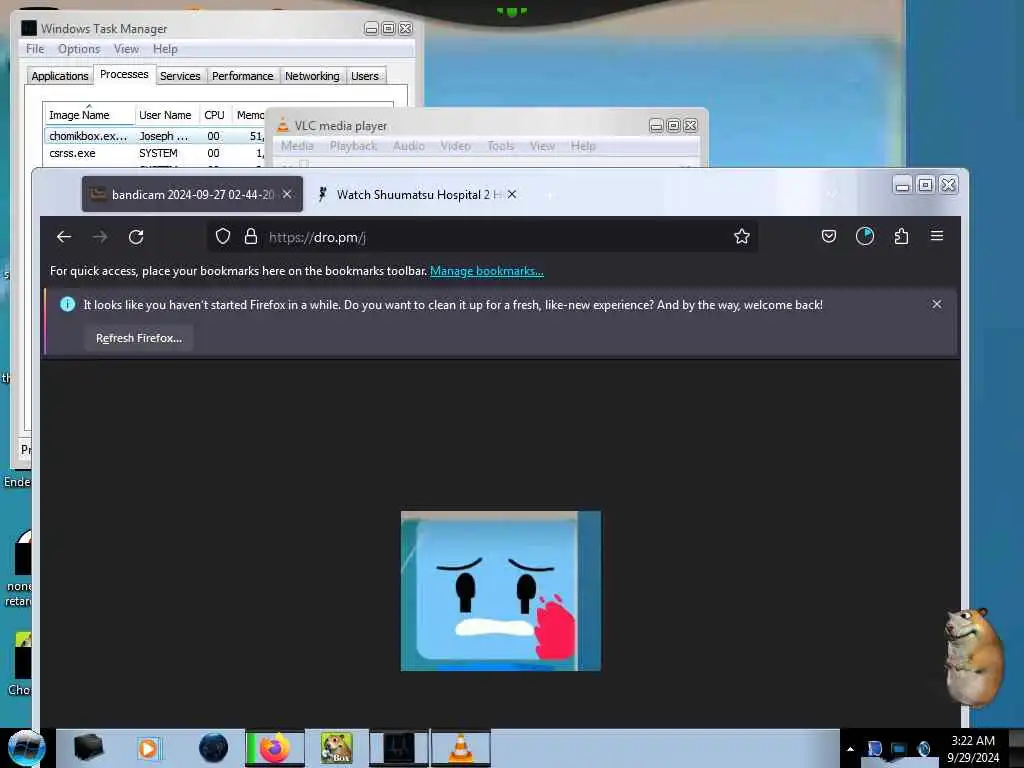
Task: Click the black box taskbar icon
Action: click(88, 748)
